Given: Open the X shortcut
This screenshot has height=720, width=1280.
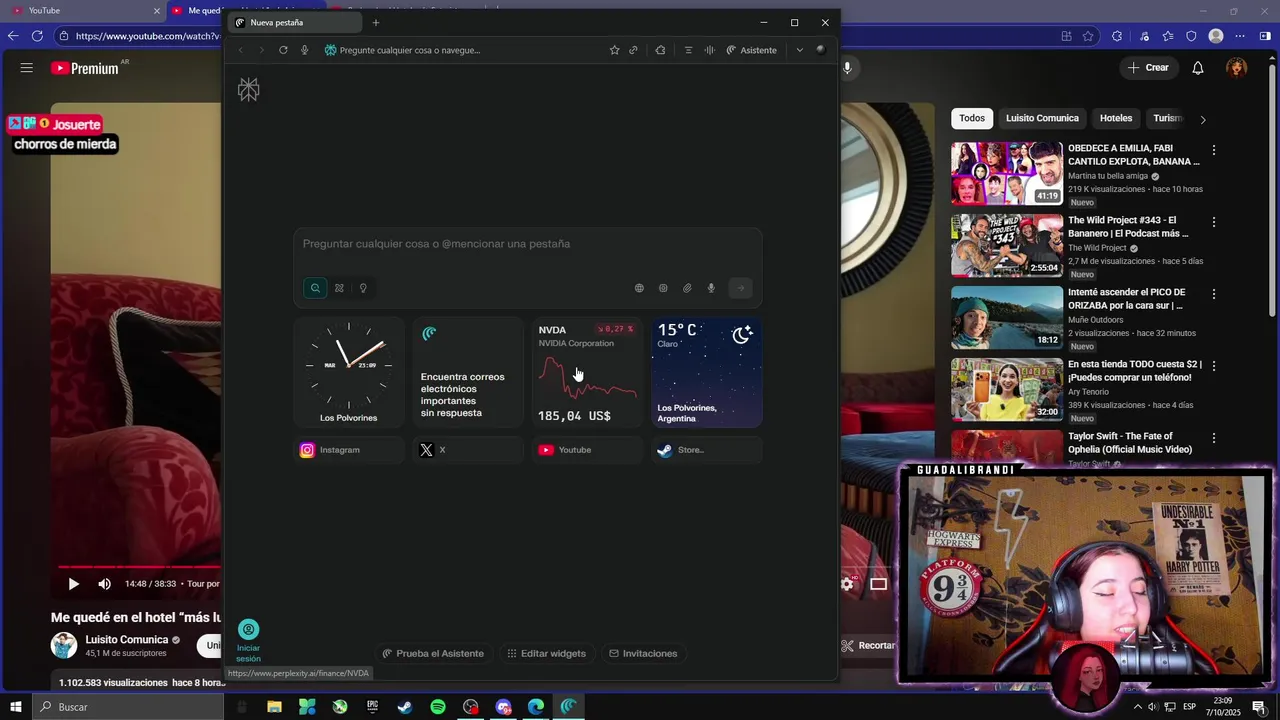Looking at the screenshot, I should 468,450.
